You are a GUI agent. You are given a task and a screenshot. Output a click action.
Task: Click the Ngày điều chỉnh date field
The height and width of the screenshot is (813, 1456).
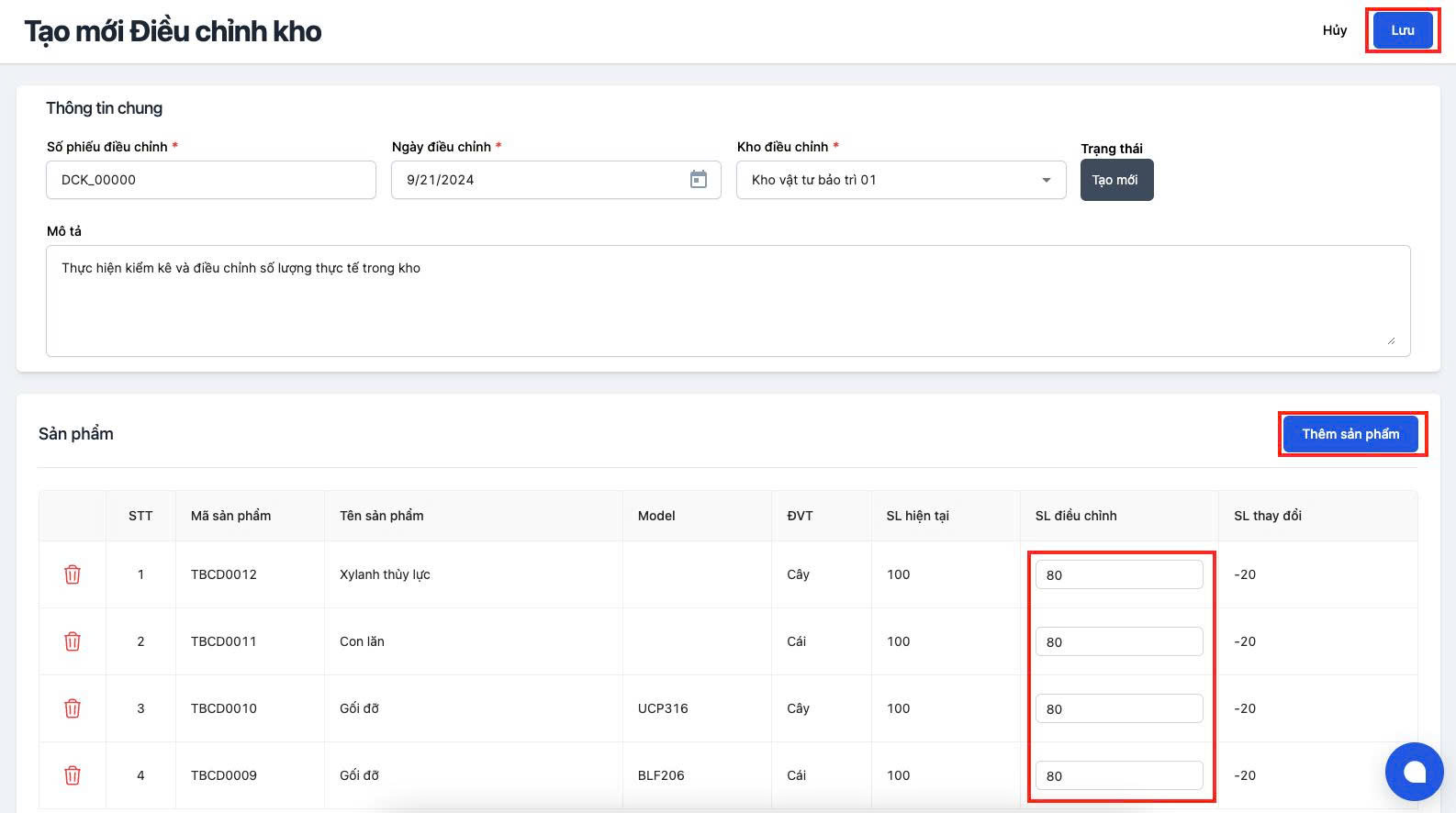tap(542, 180)
